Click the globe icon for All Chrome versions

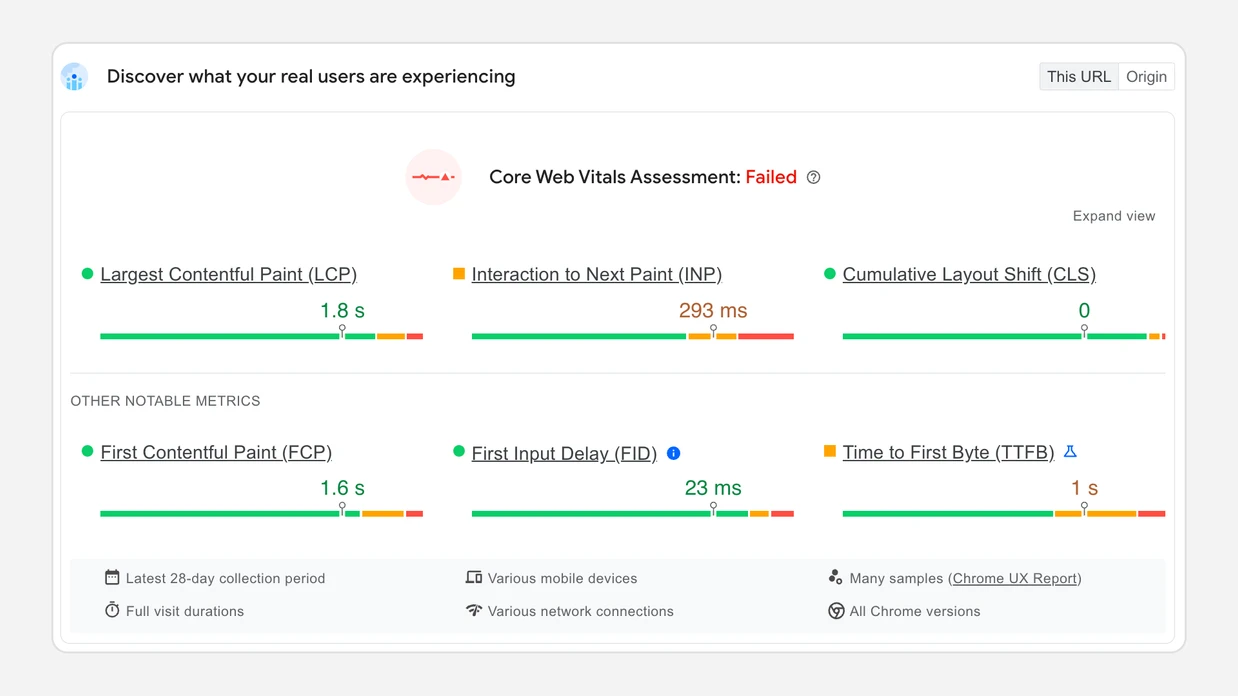click(835, 610)
